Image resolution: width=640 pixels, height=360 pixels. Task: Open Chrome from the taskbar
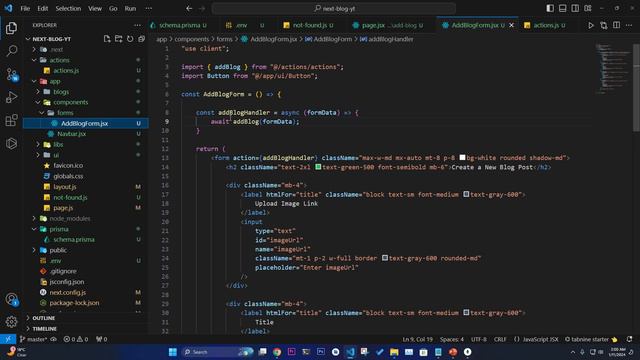[x=277, y=352]
